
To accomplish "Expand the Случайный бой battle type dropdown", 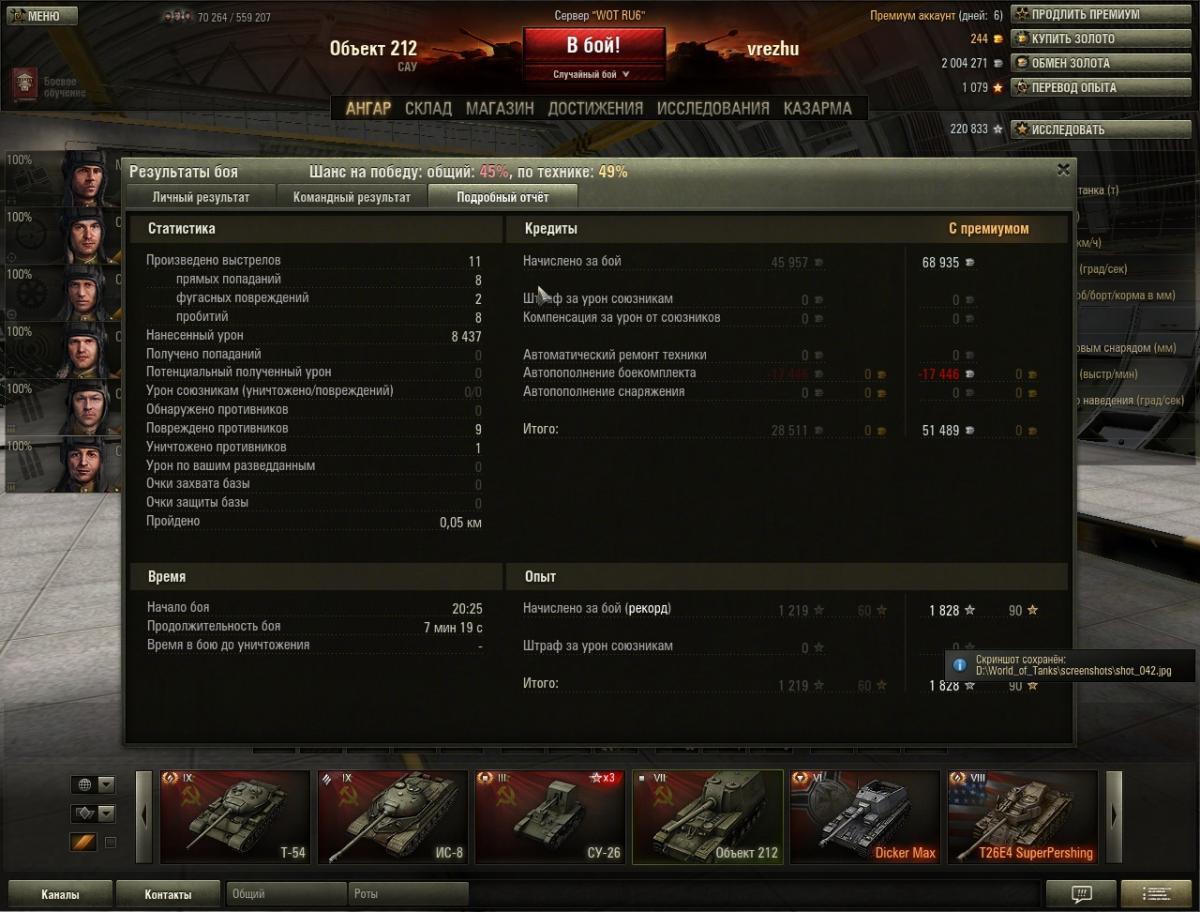I will pyautogui.click(x=593, y=74).
